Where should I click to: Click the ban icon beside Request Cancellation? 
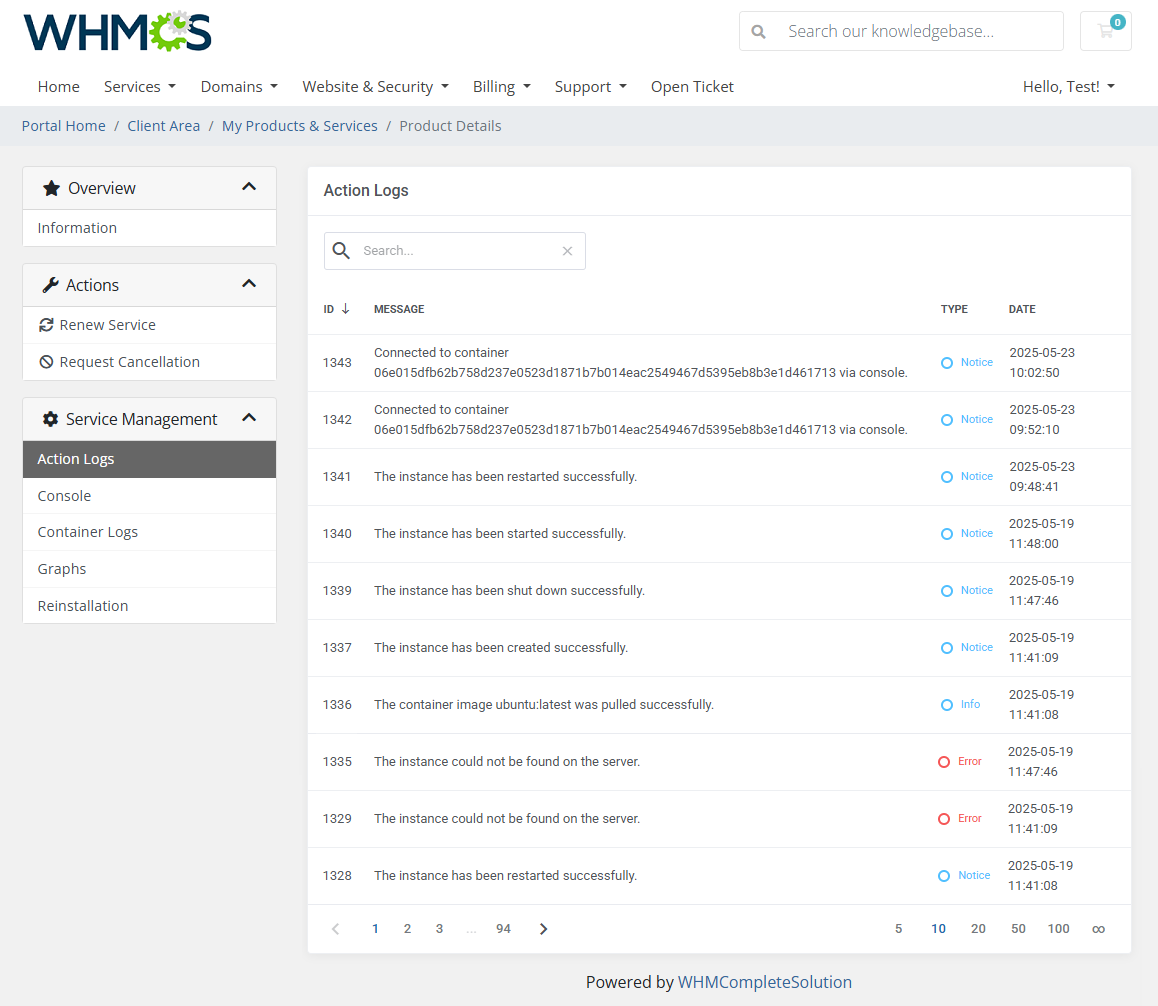(46, 361)
